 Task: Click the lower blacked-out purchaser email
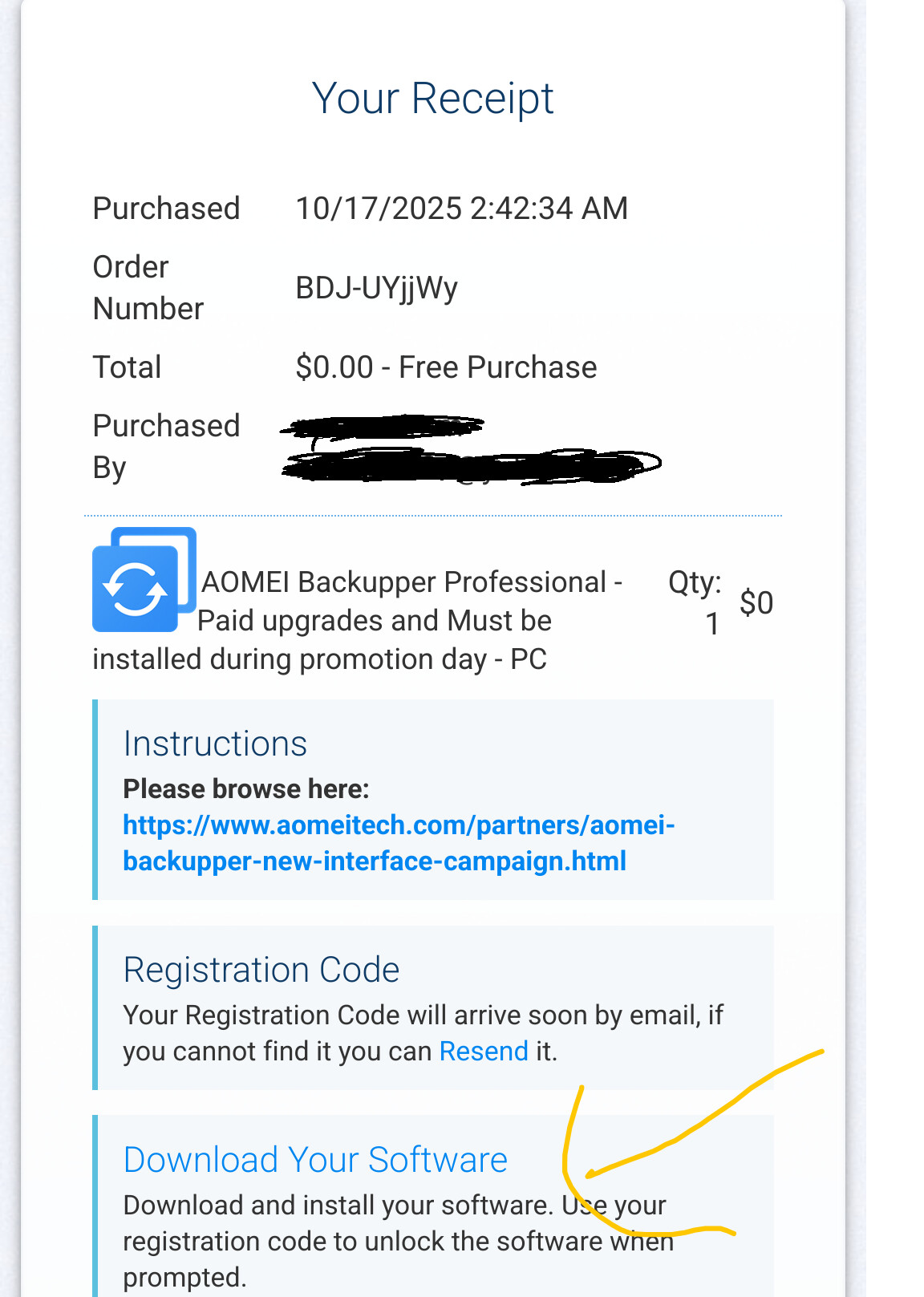(472, 466)
